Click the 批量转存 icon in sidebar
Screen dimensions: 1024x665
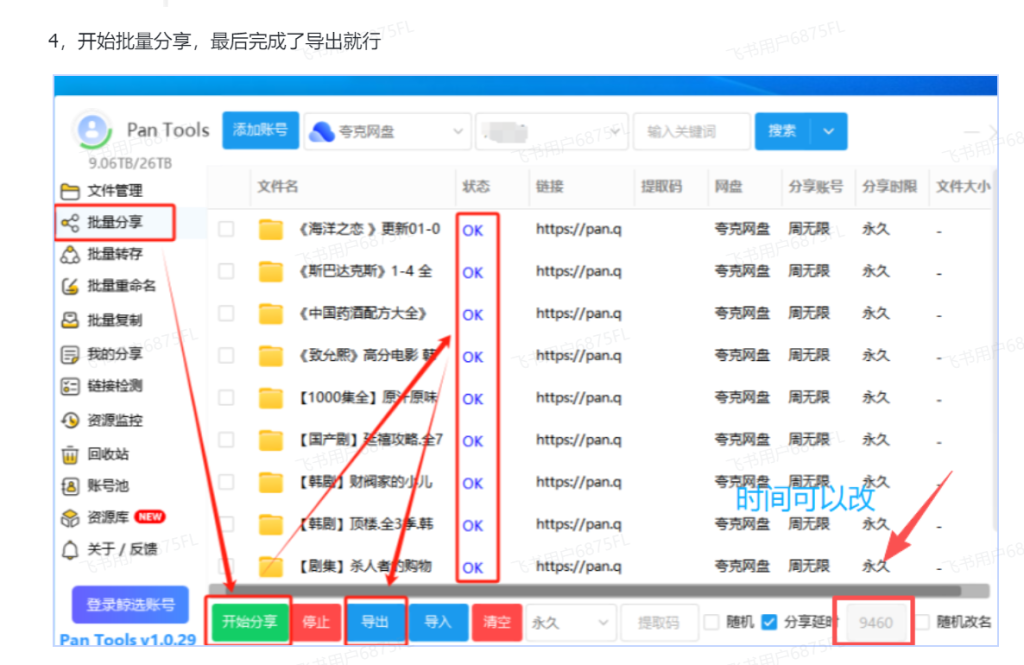70,255
